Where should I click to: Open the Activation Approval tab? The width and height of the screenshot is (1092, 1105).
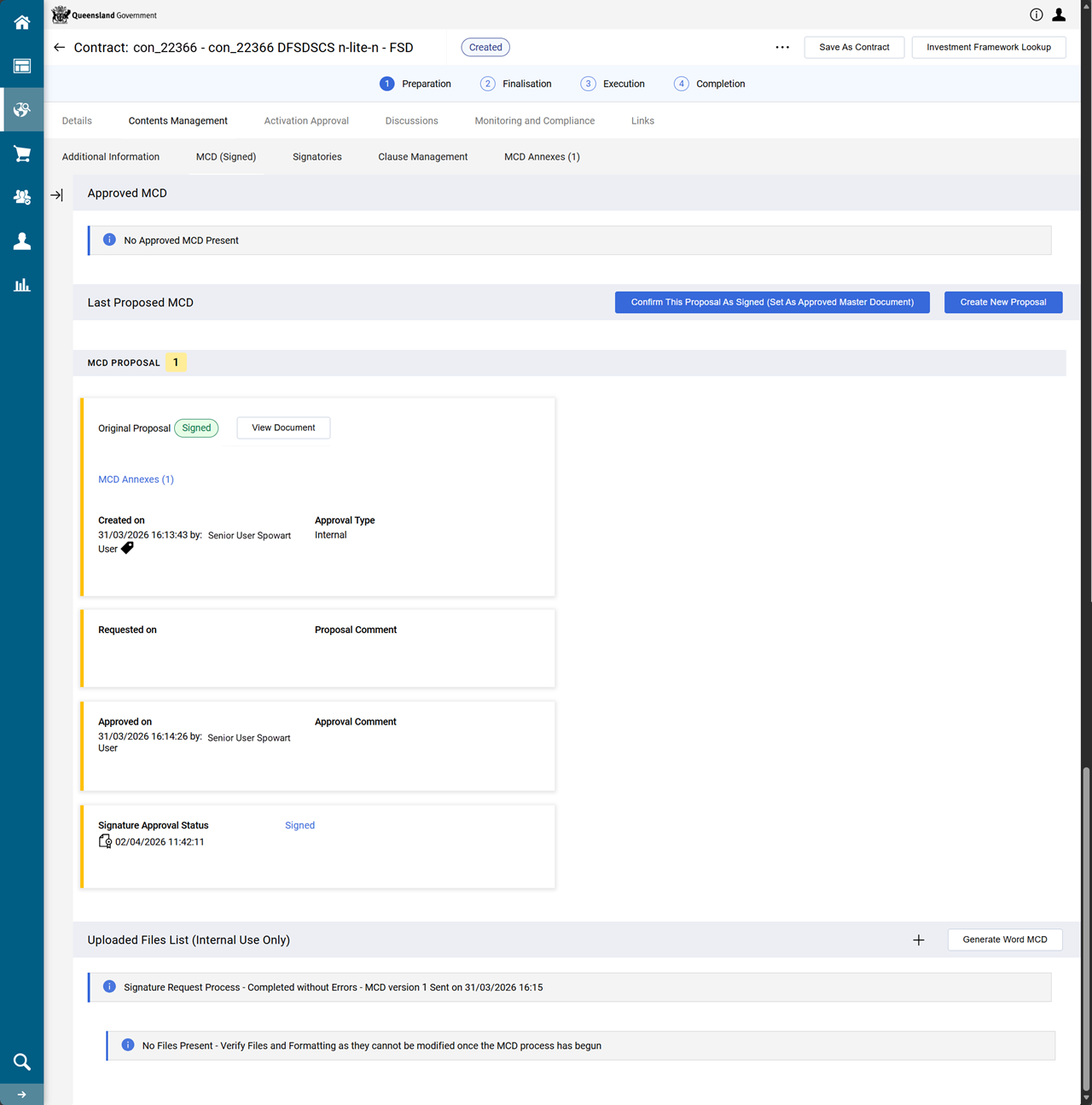coord(306,121)
